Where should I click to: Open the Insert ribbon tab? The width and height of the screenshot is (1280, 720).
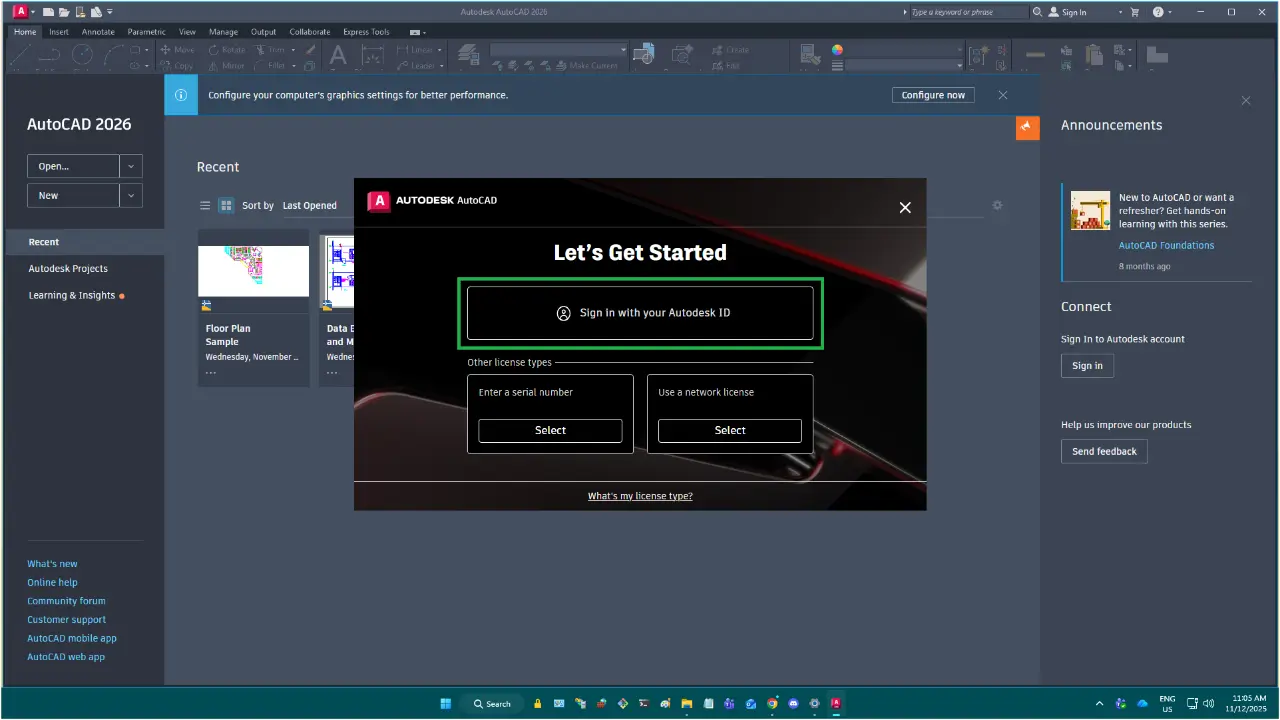point(59,32)
